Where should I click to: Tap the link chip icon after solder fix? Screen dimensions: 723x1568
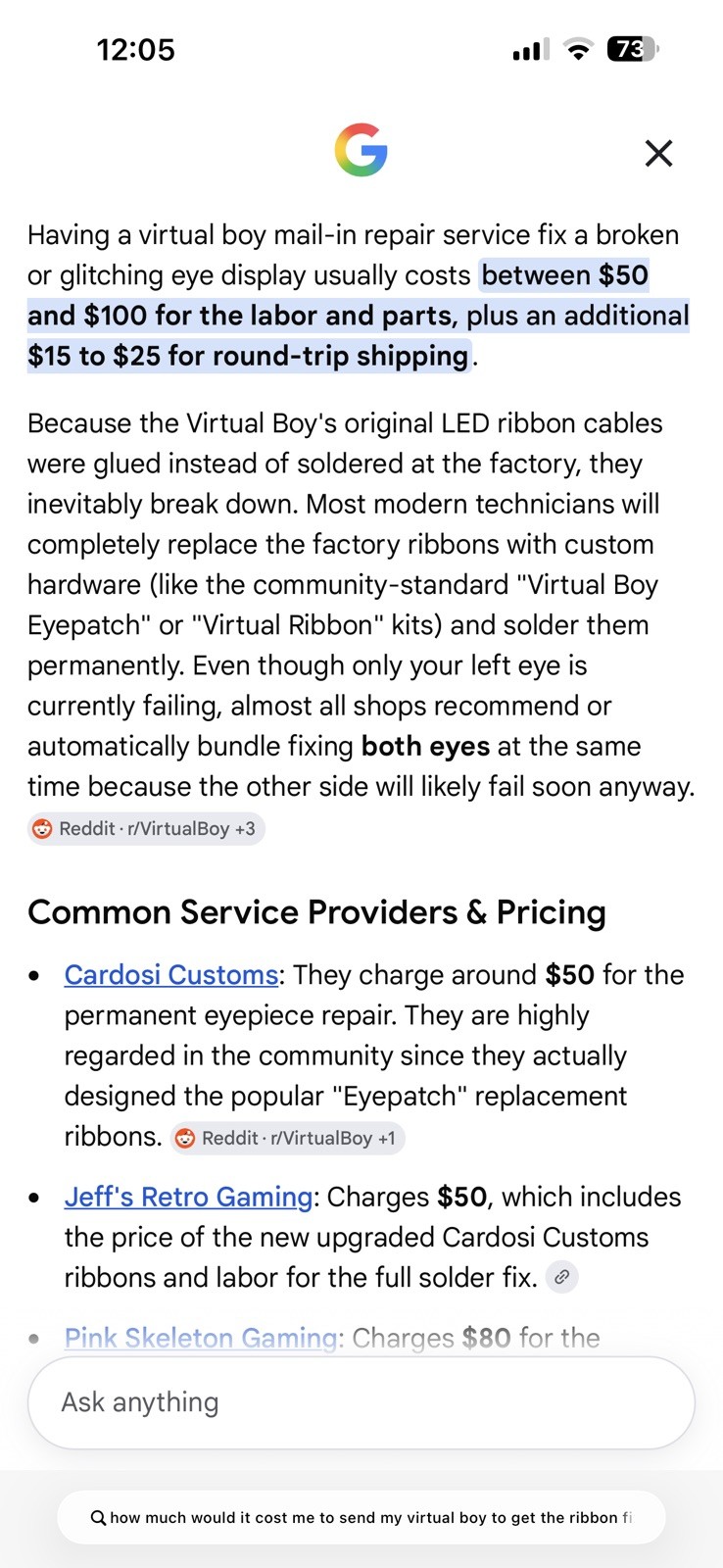561,1277
